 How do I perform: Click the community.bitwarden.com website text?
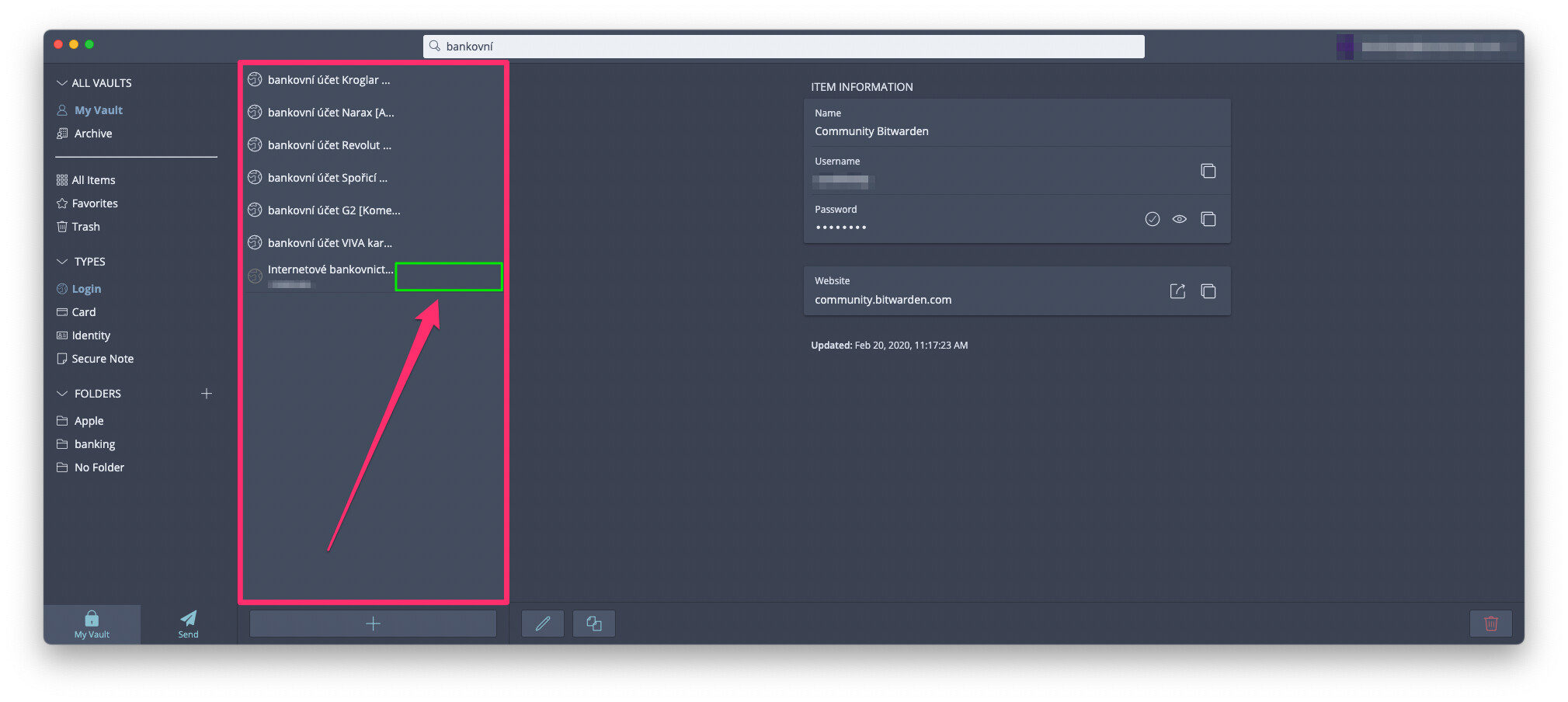tap(883, 300)
